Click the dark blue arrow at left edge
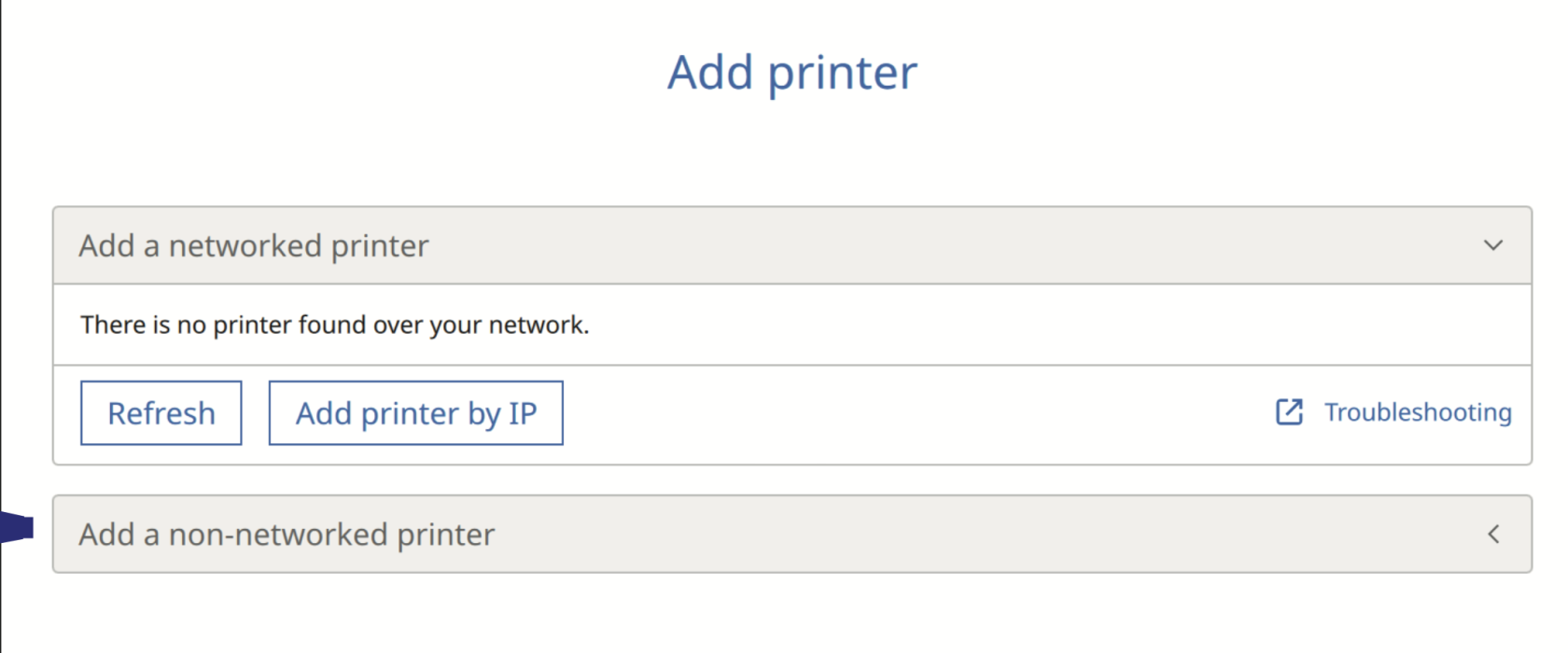 point(17,528)
